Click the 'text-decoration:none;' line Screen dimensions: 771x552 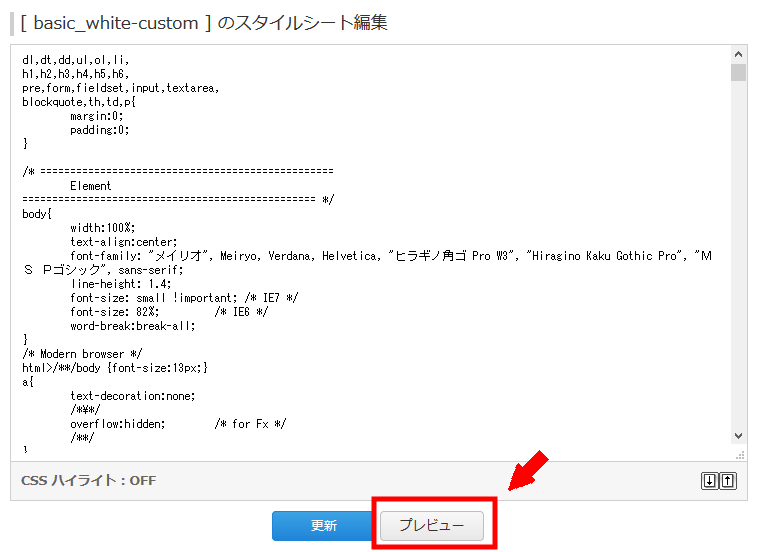click(133, 396)
